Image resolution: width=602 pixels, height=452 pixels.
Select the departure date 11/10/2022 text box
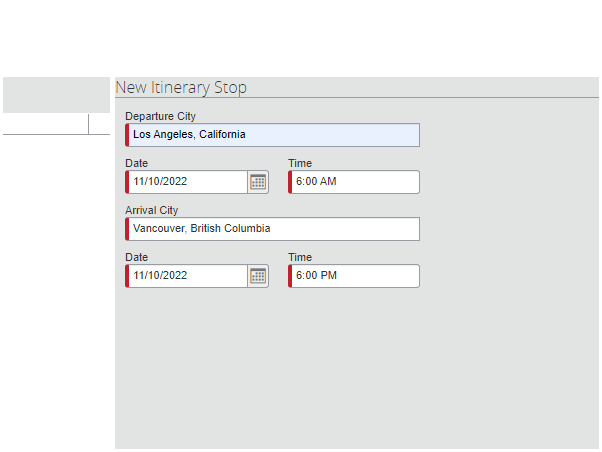tap(187, 182)
